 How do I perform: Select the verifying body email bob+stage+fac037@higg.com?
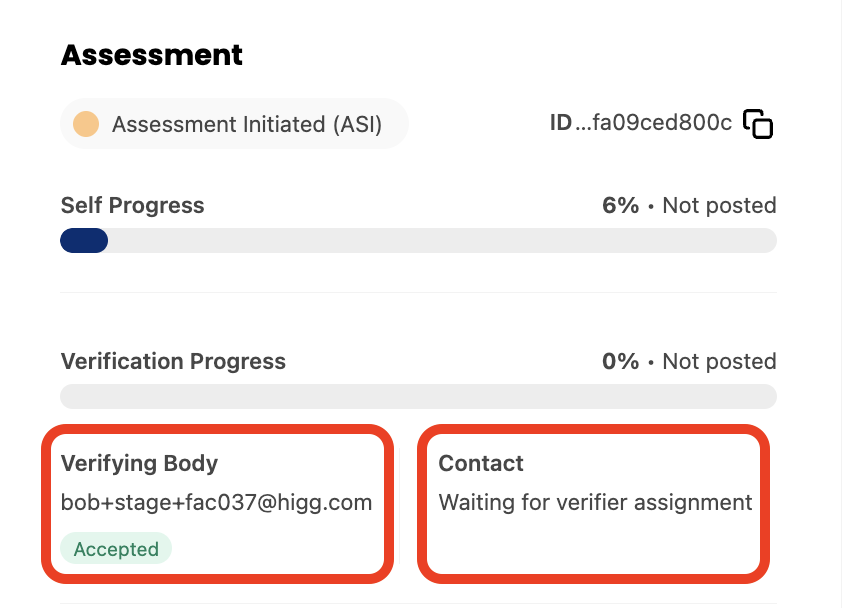pos(216,503)
